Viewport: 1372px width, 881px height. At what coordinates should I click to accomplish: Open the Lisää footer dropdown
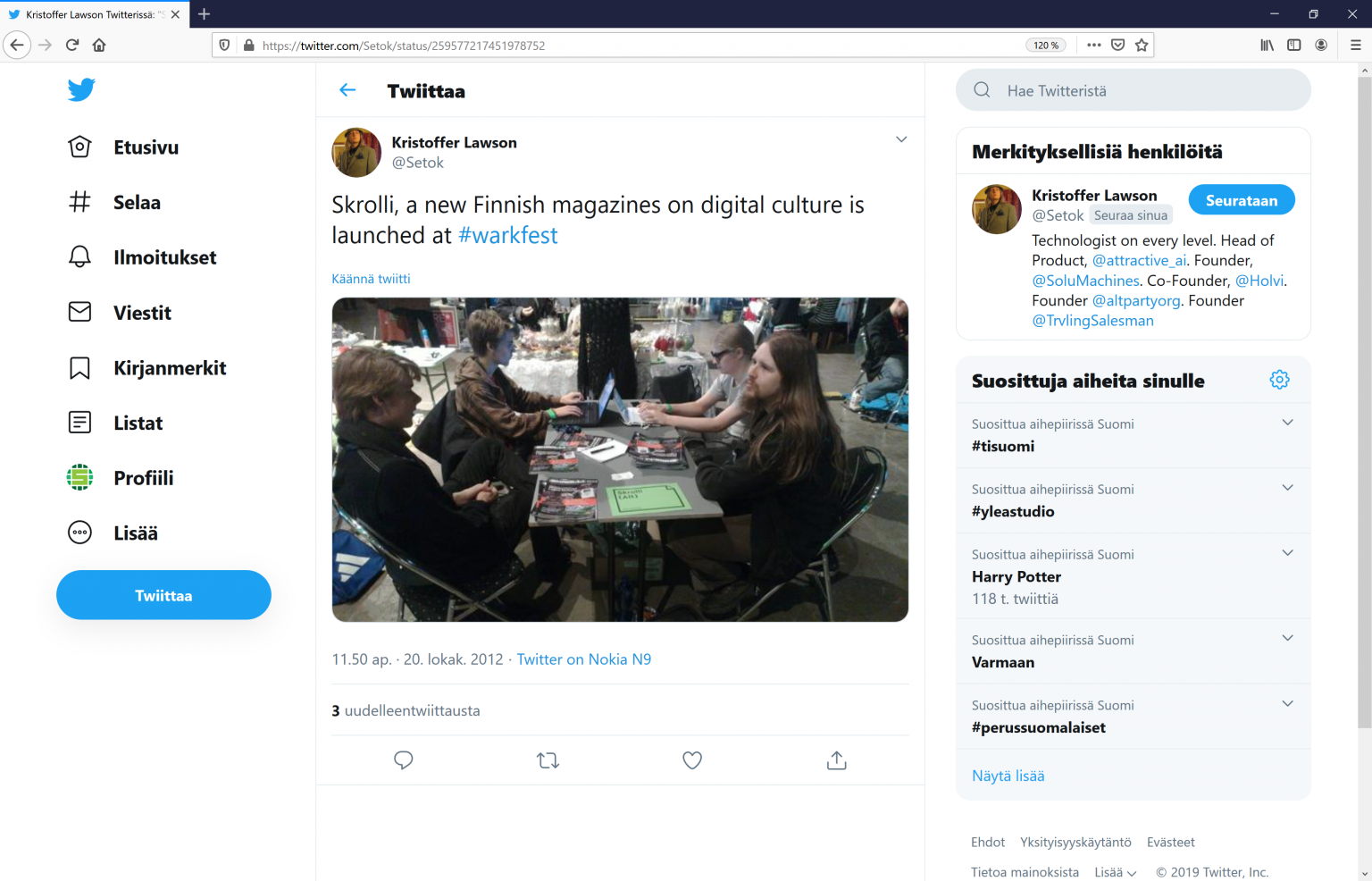coord(1115,872)
